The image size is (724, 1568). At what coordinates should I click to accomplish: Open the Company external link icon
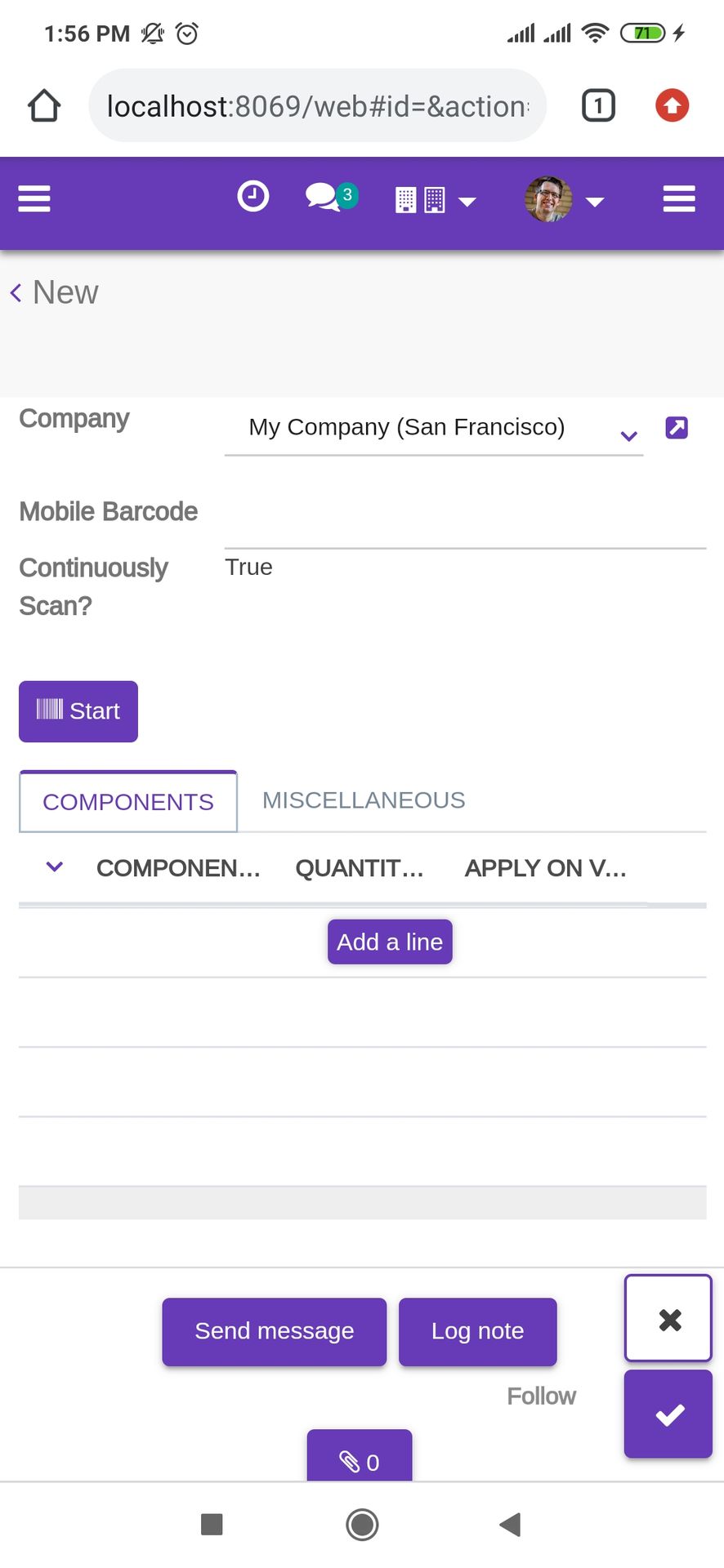click(677, 428)
